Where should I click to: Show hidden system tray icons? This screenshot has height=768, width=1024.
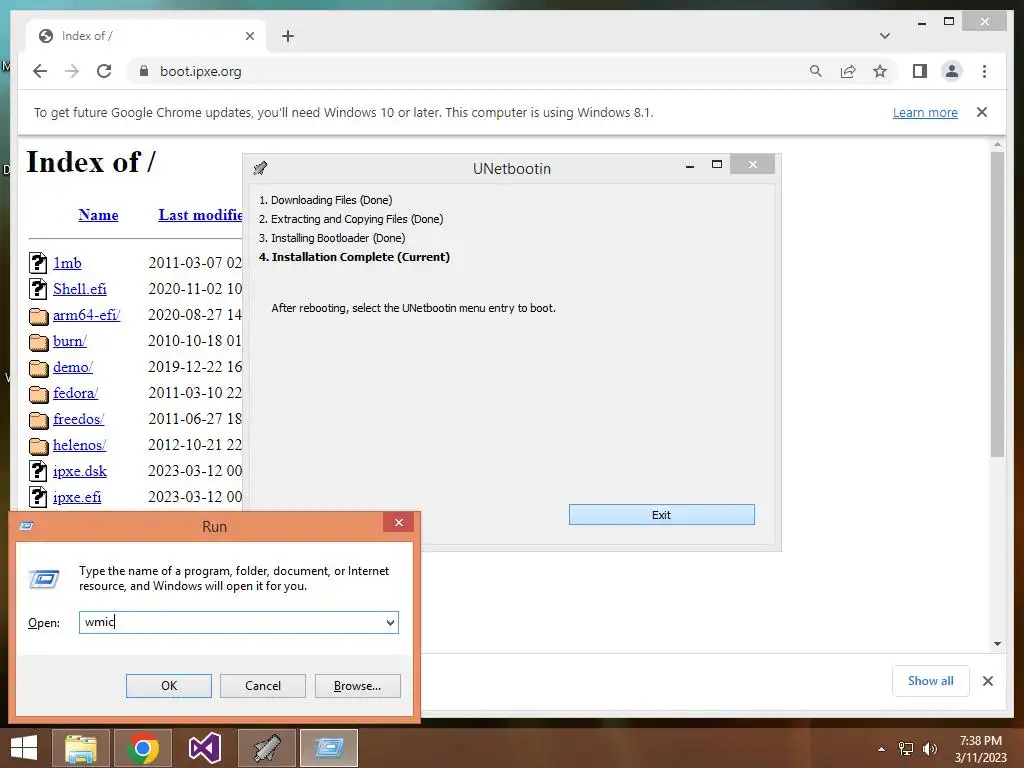[x=881, y=749]
